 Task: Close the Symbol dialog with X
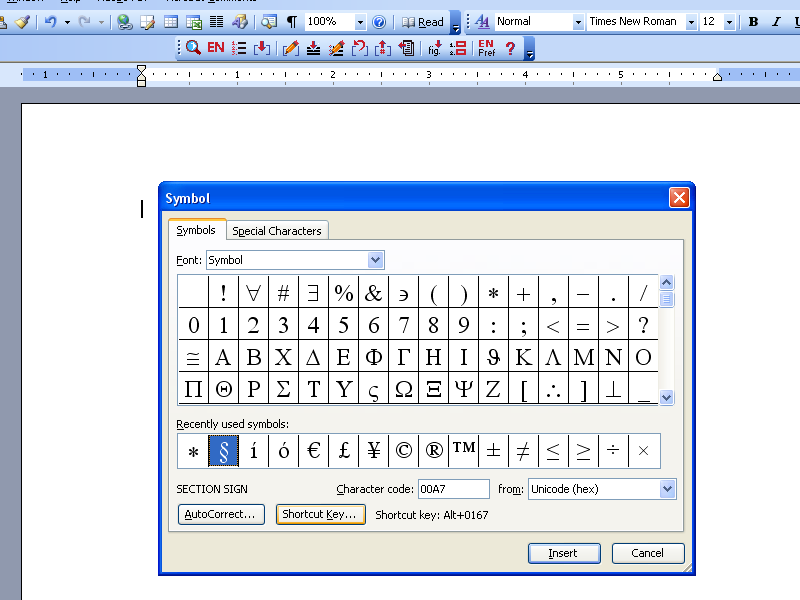[679, 197]
